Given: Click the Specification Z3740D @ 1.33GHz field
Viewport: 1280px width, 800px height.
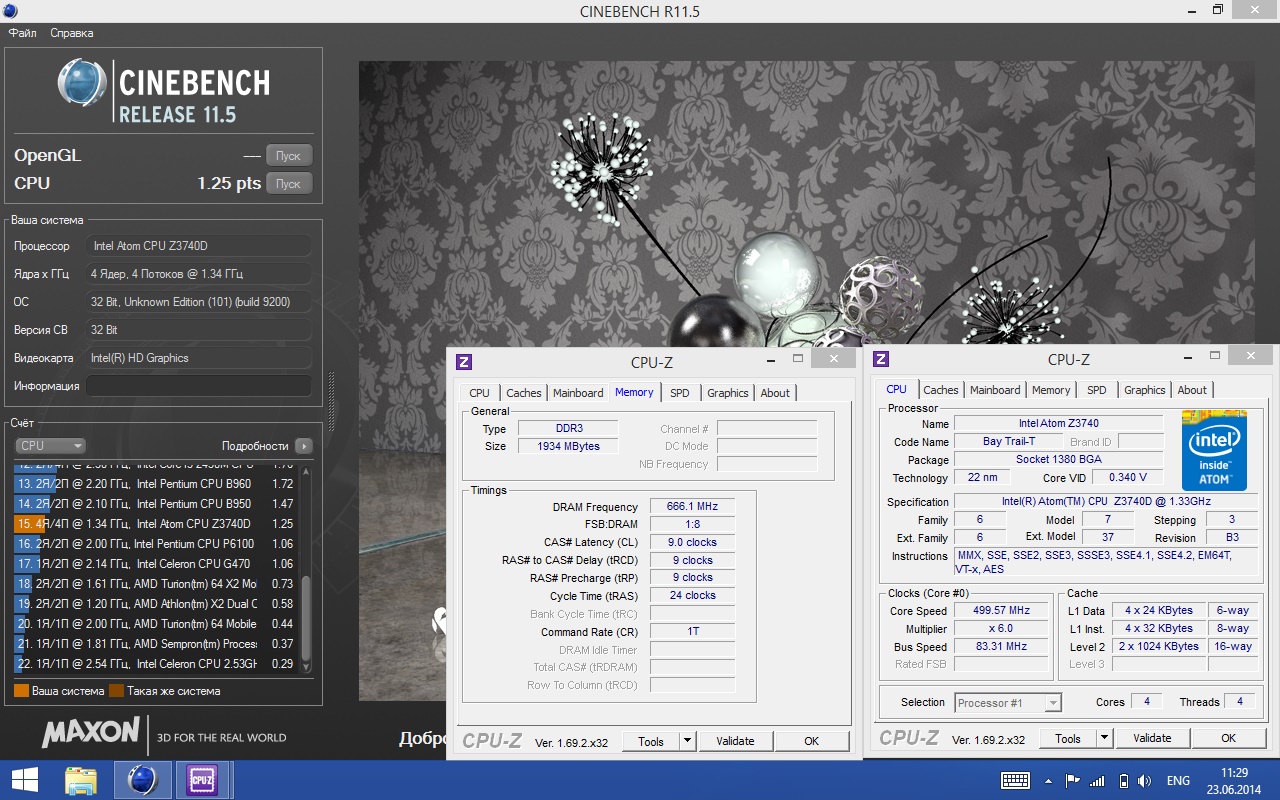Looking at the screenshot, I should 1106,502.
